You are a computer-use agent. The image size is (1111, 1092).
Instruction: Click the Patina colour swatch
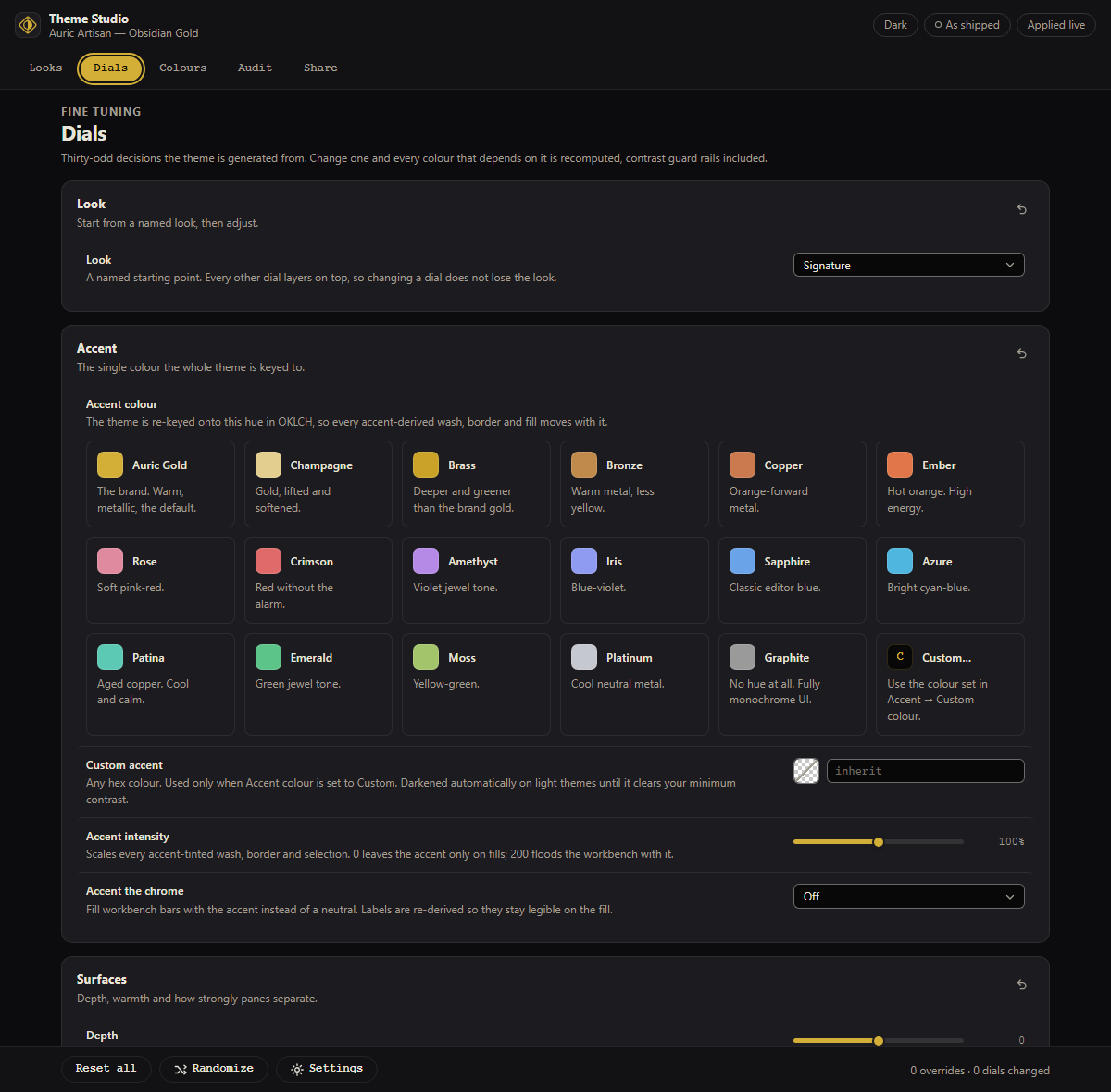coord(110,657)
